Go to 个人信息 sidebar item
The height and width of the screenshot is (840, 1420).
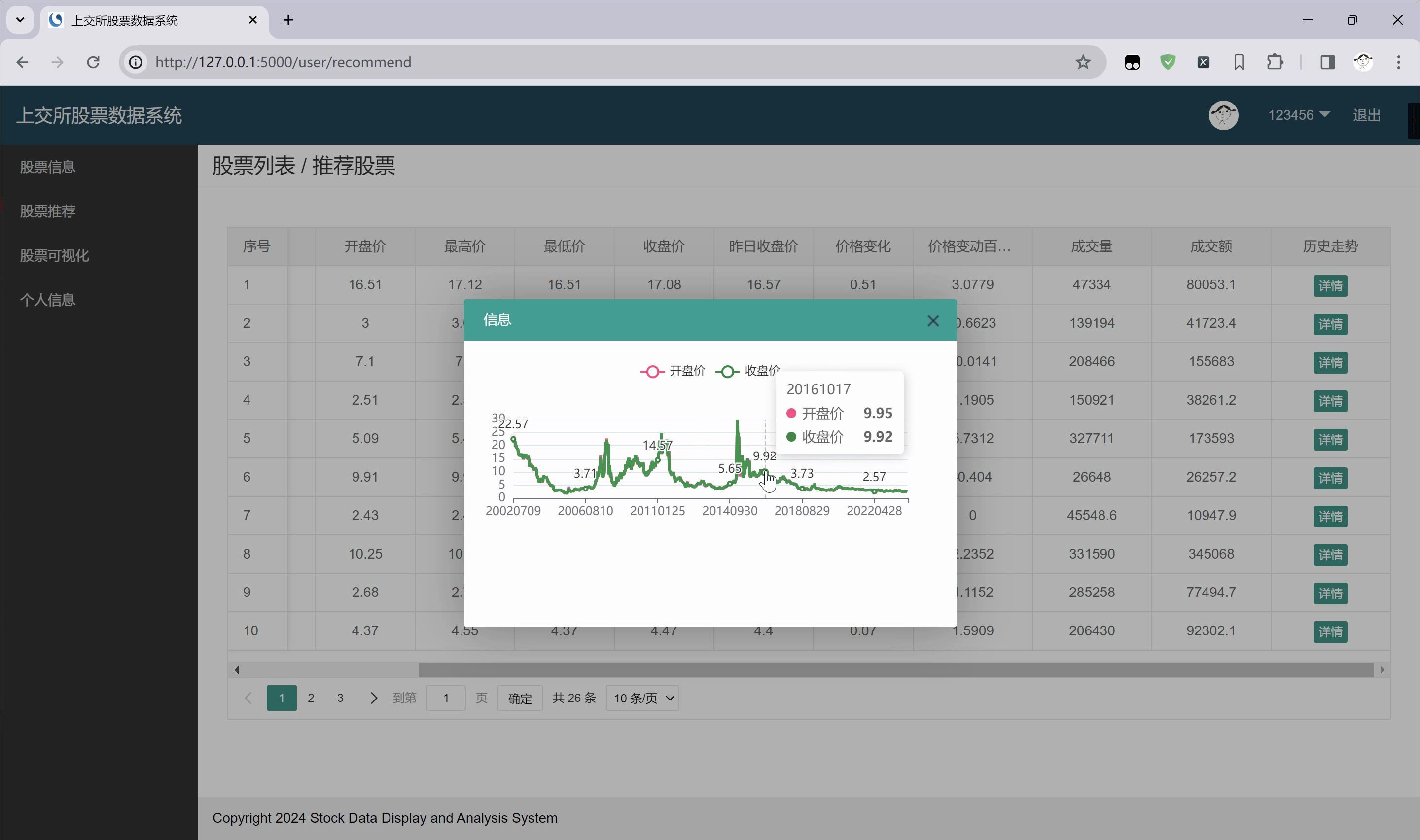pos(47,300)
